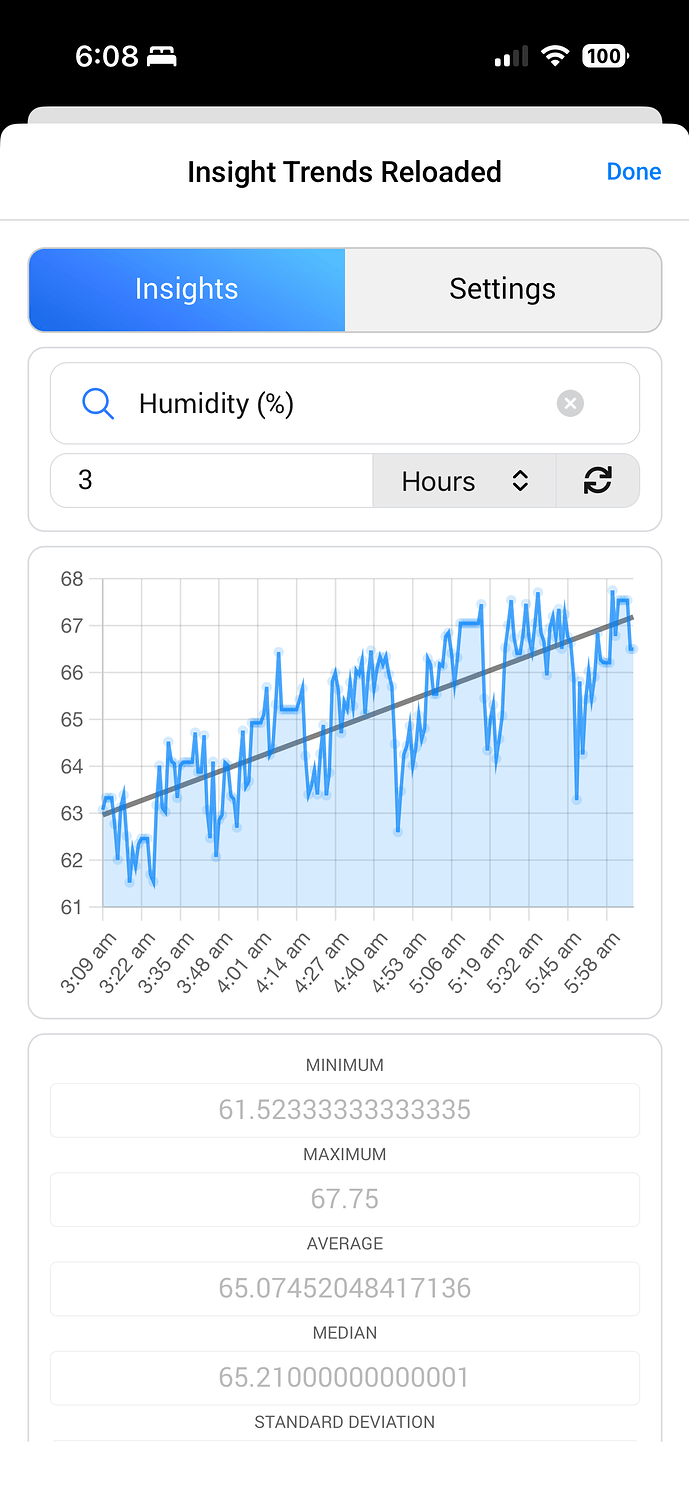Screen dimensions: 689x1500
Task: Tap the 3:09 am axis label
Action: pos(88,962)
